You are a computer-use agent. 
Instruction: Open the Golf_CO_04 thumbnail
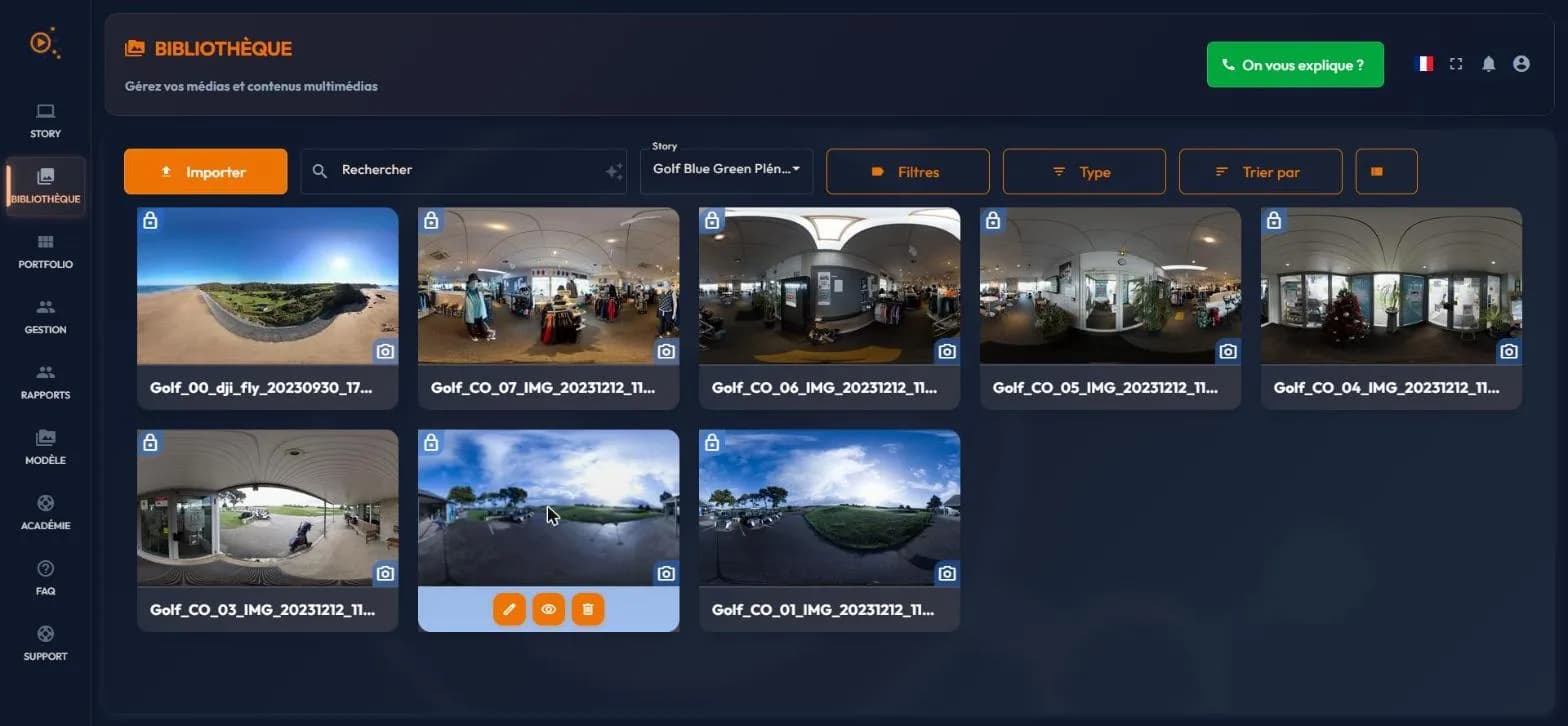click(x=1391, y=286)
